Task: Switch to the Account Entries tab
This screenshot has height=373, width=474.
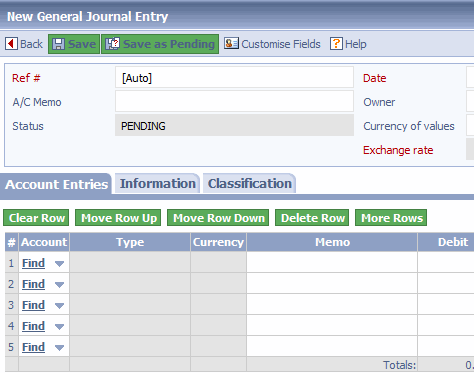Action: click(56, 184)
